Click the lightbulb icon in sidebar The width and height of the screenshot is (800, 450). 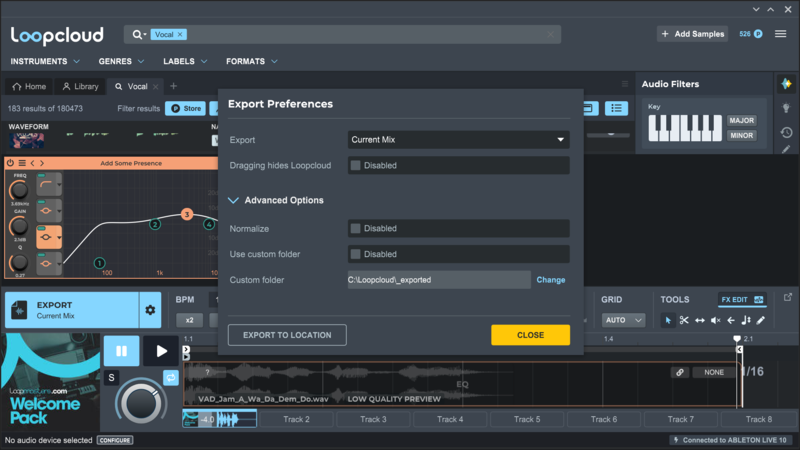click(787, 108)
